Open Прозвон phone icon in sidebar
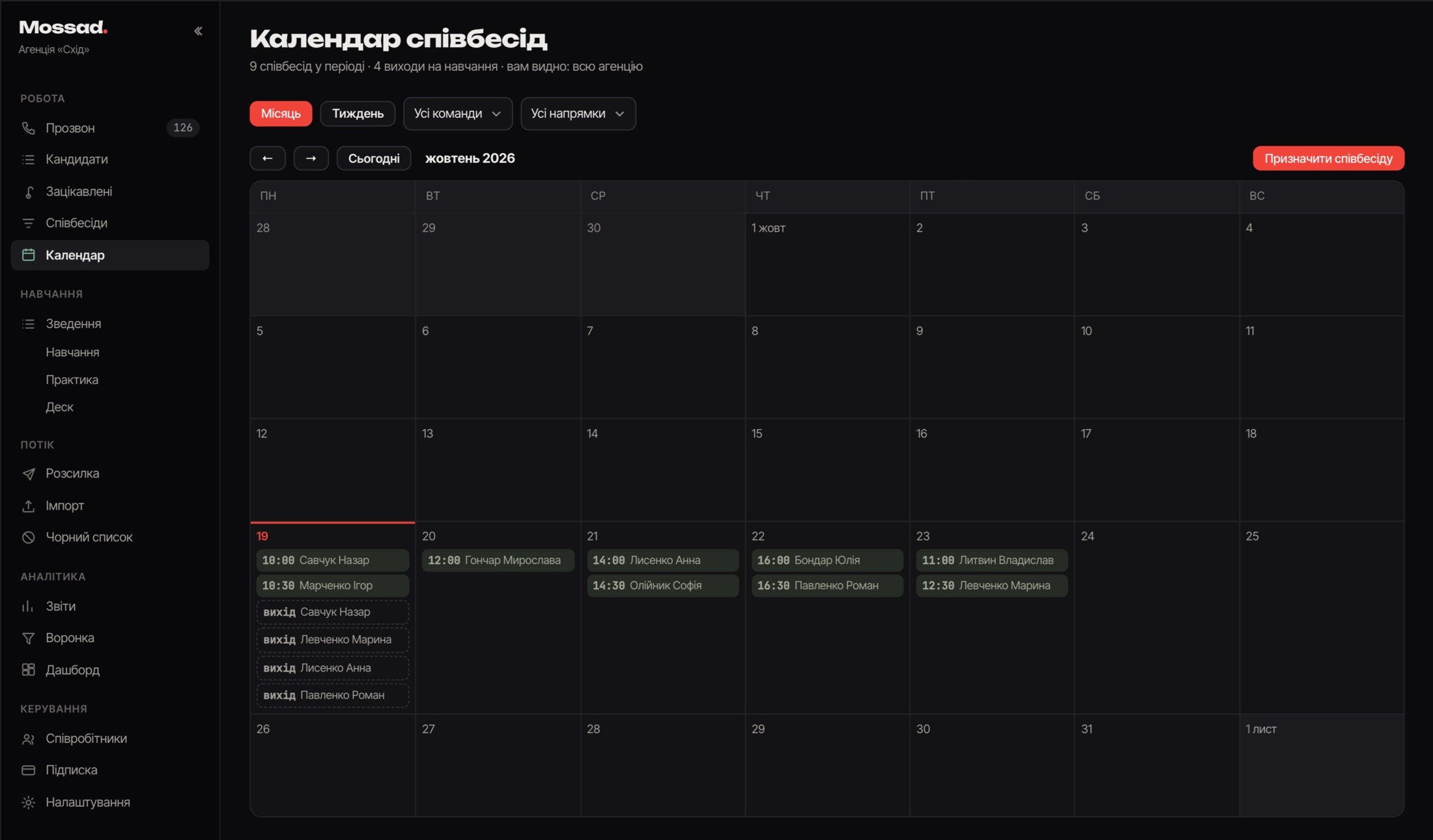The image size is (1433, 840). tap(28, 128)
